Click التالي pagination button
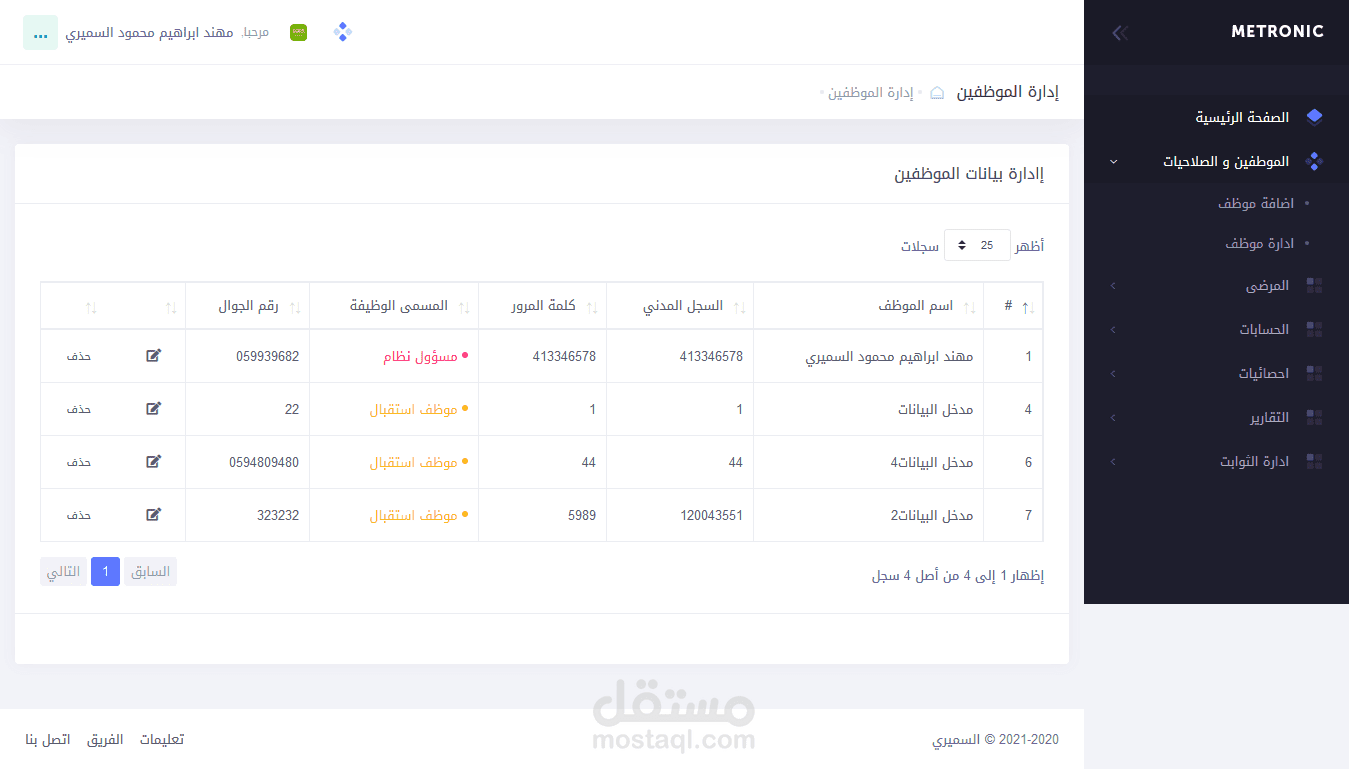Screen dimensions: 1349x769 click(64, 572)
